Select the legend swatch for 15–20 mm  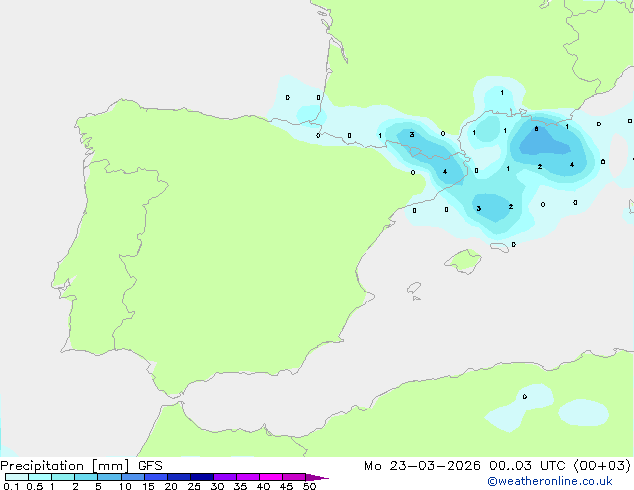point(156,477)
